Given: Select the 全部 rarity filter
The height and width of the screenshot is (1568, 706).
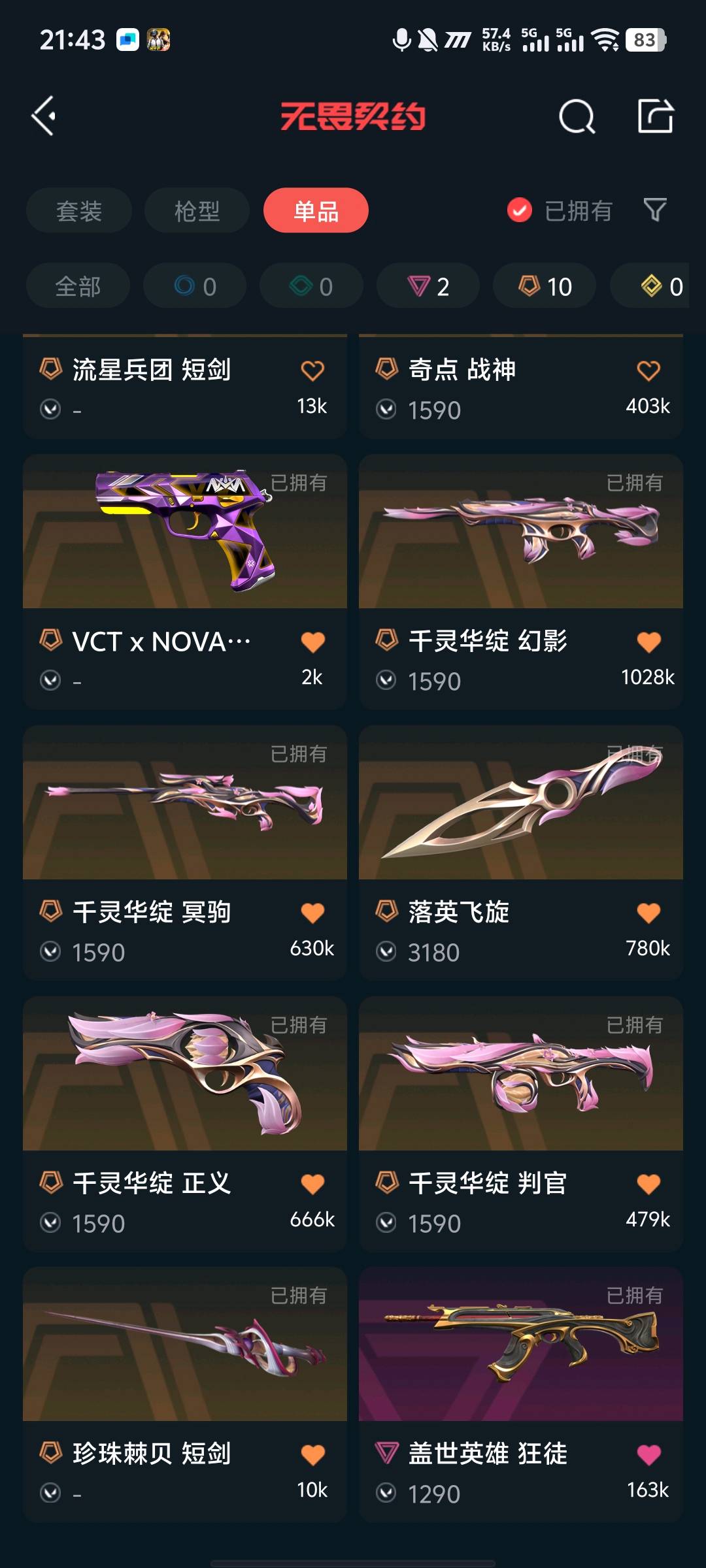Looking at the screenshot, I should (x=78, y=286).
